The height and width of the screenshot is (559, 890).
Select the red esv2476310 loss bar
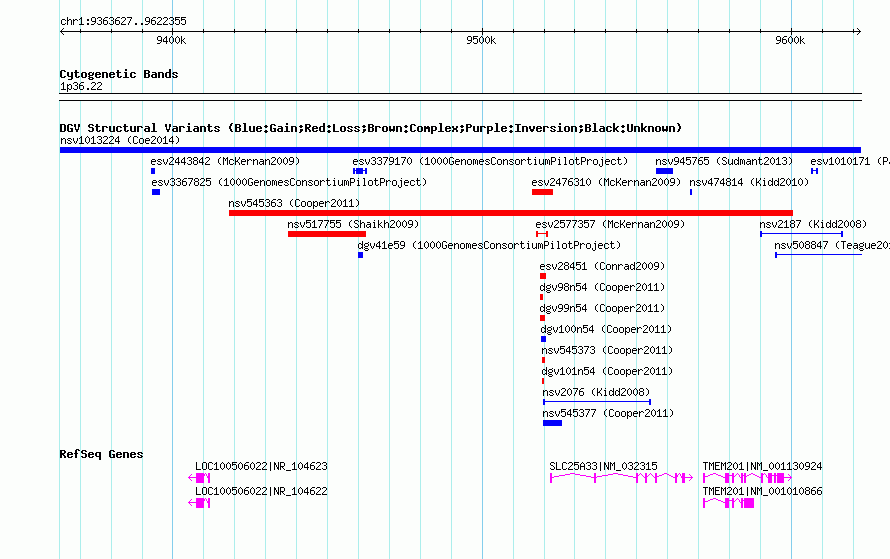[542, 192]
